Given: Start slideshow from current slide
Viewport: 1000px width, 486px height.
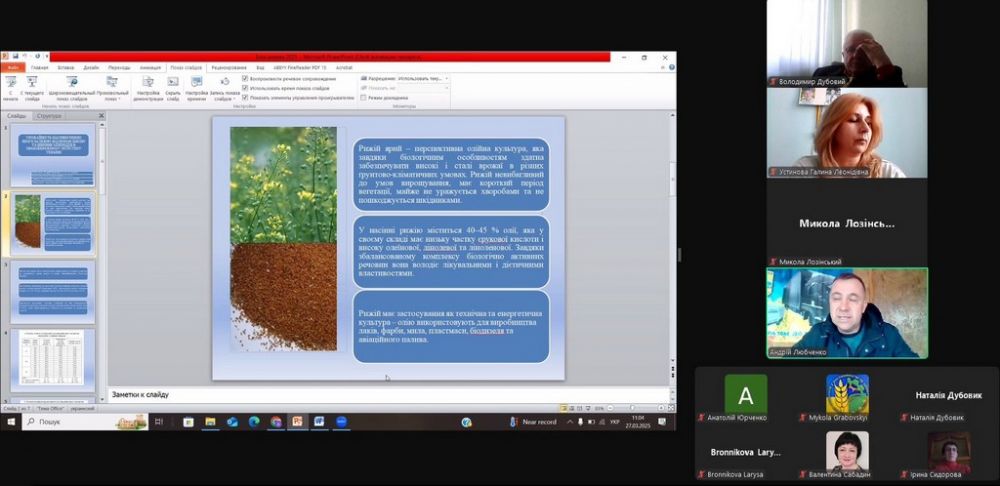Looking at the screenshot, I should tap(32, 83).
